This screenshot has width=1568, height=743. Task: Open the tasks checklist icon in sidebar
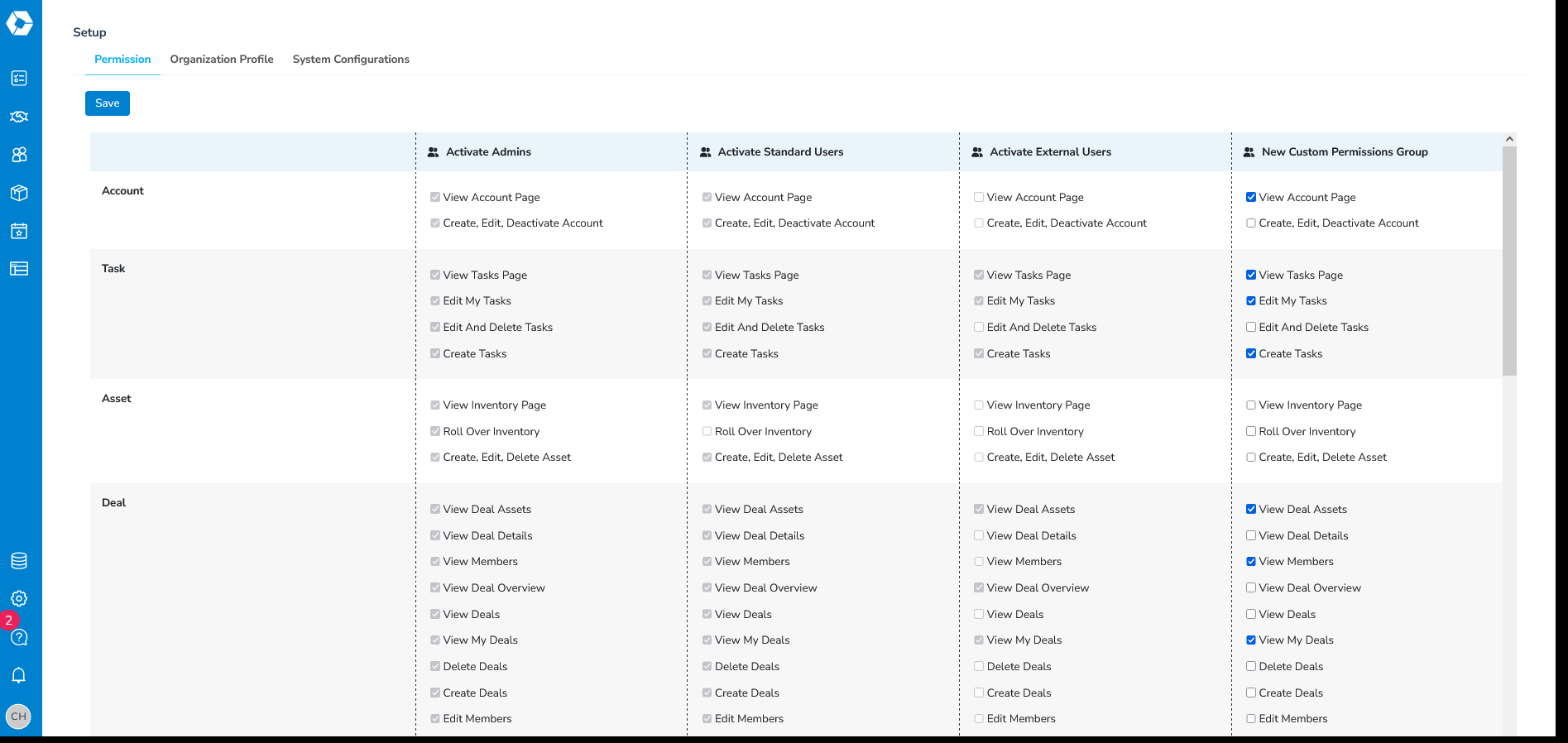click(19, 79)
